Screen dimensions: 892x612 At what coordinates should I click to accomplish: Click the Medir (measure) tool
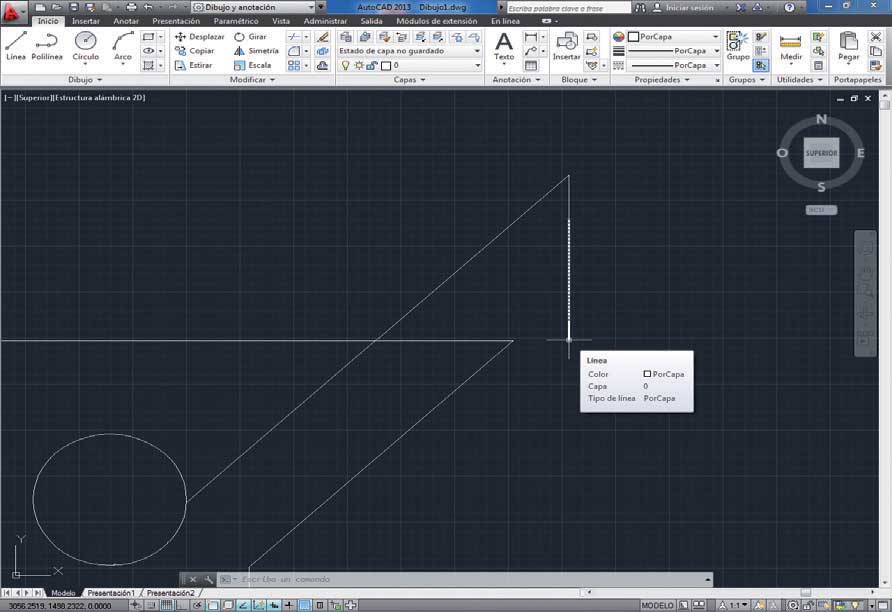[x=791, y=47]
